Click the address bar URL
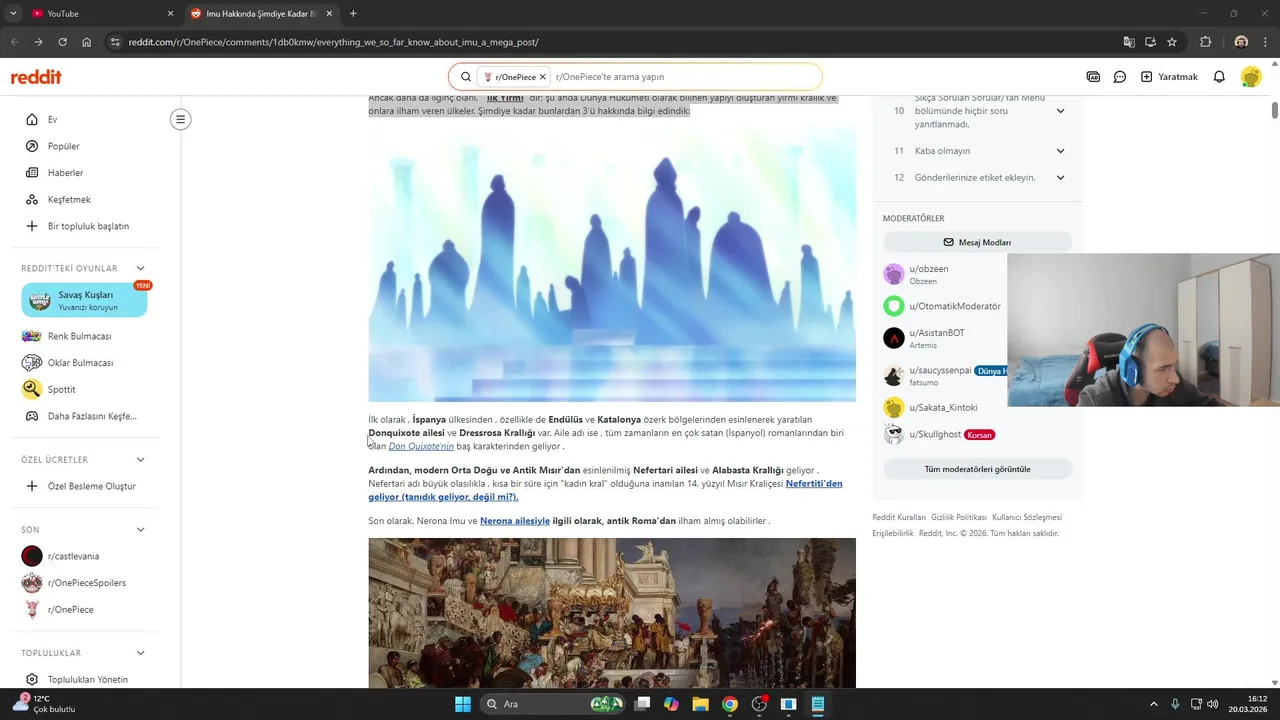1280x720 pixels. 334,42
